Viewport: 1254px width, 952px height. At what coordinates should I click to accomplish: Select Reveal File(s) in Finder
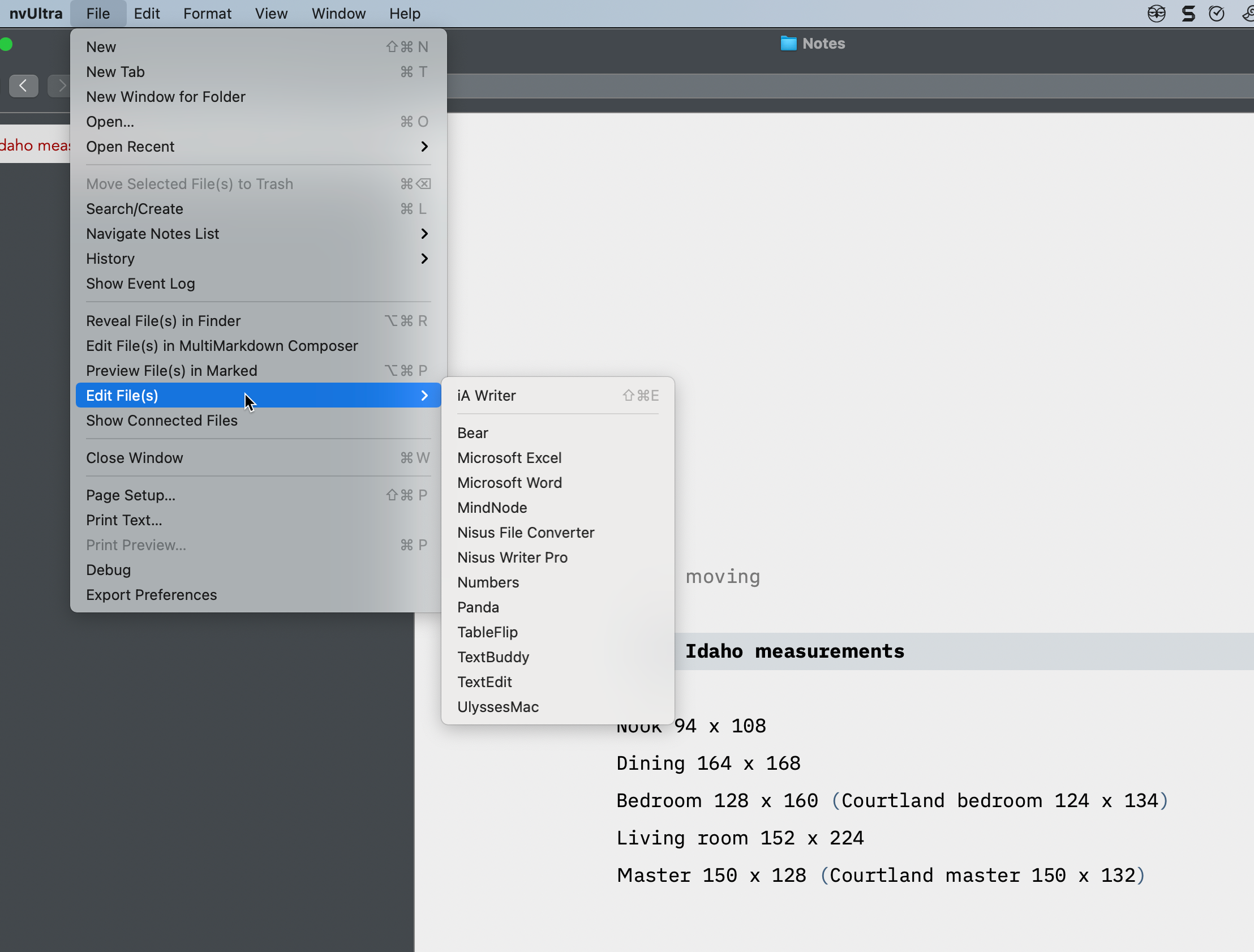point(164,321)
